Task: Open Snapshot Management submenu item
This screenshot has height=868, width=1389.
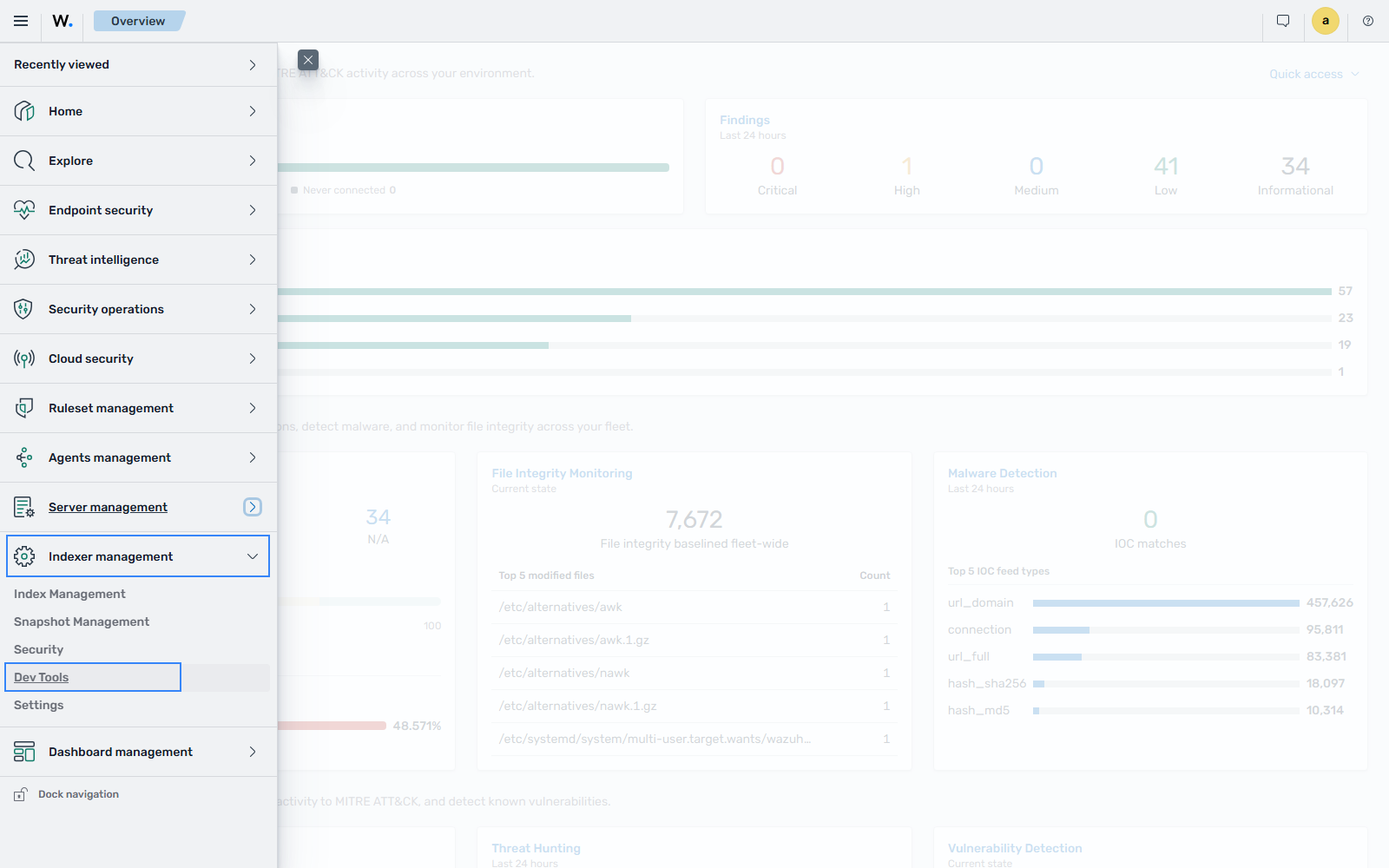Action: tap(82, 621)
